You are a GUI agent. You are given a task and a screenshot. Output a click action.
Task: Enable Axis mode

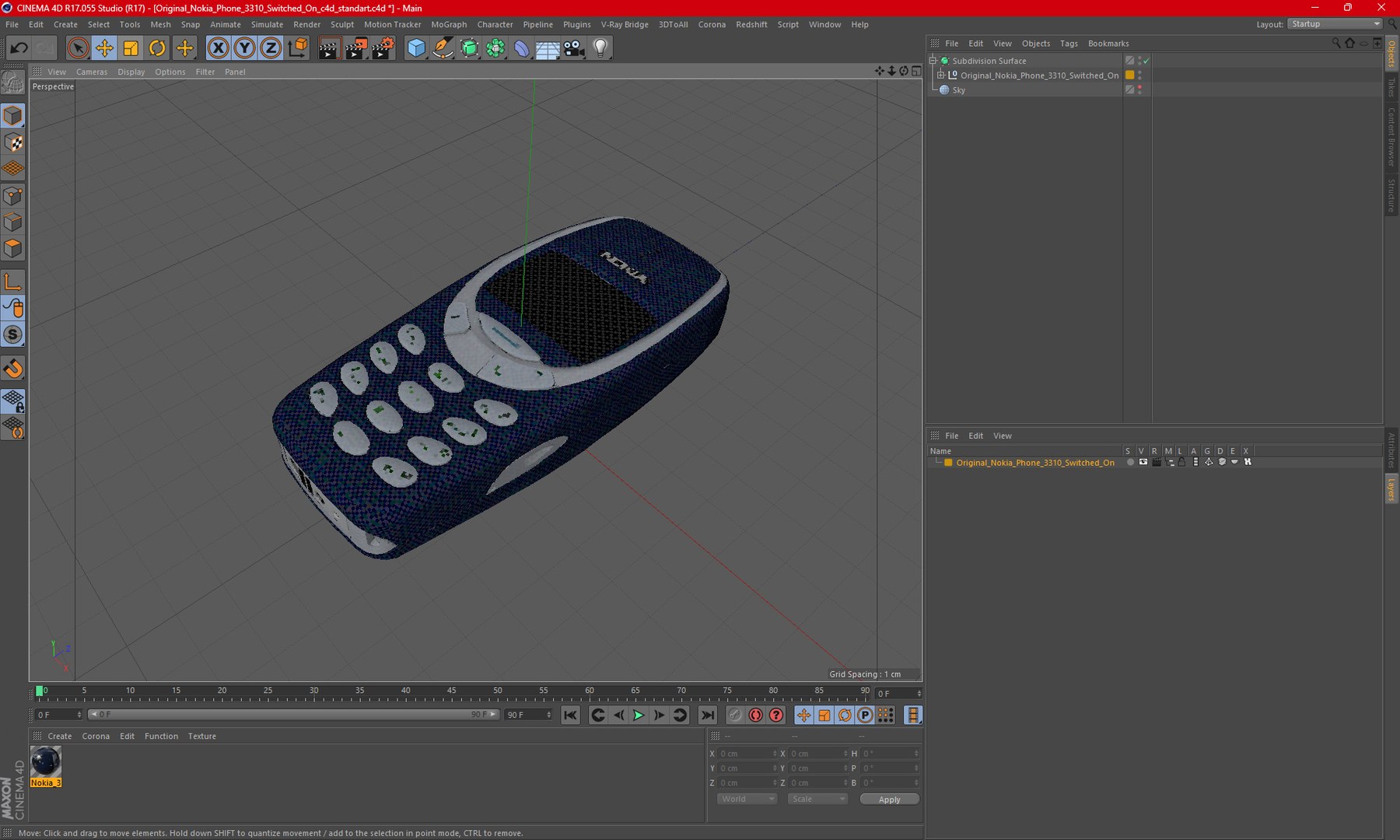point(13,282)
